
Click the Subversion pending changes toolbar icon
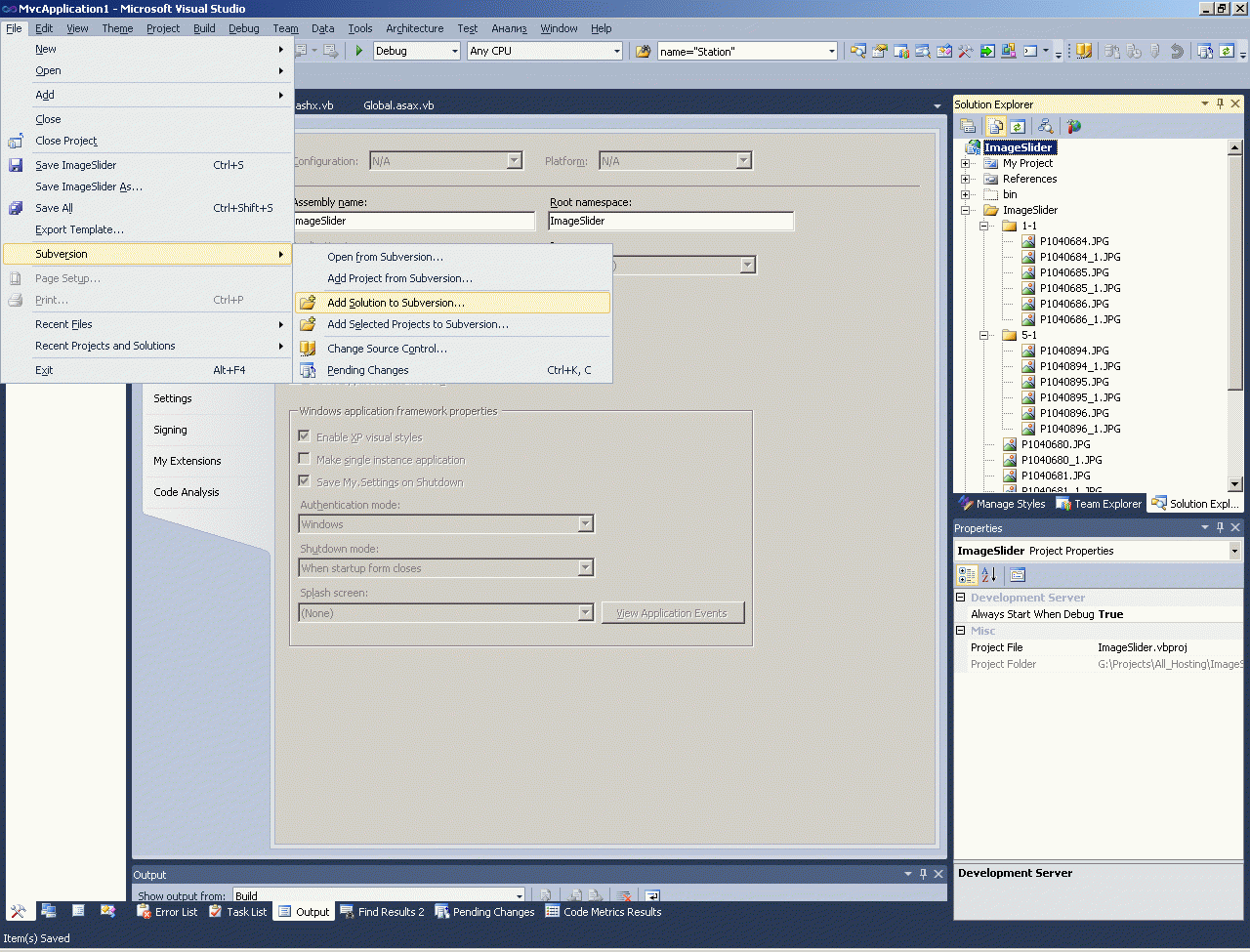point(1205,51)
